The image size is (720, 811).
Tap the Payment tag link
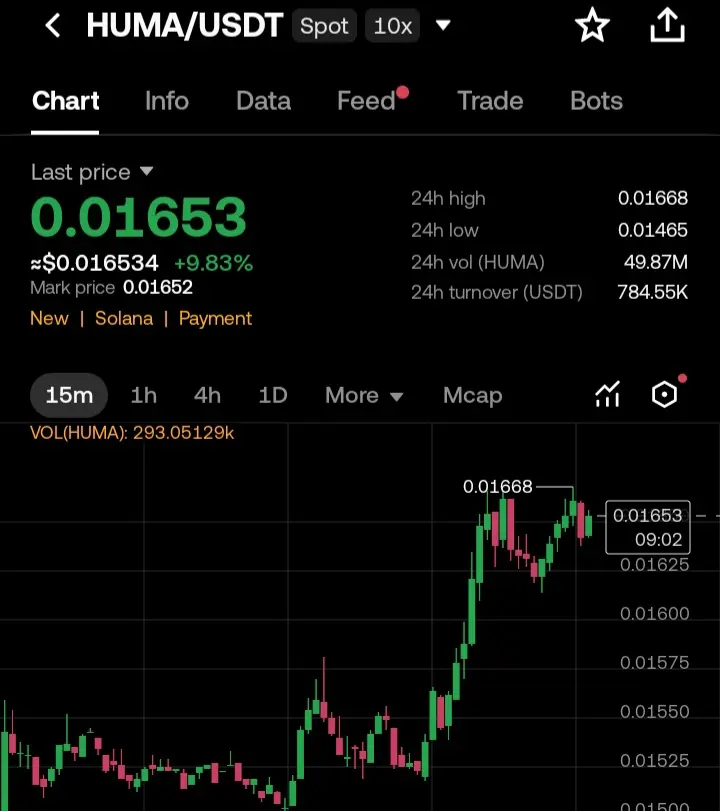click(x=215, y=318)
